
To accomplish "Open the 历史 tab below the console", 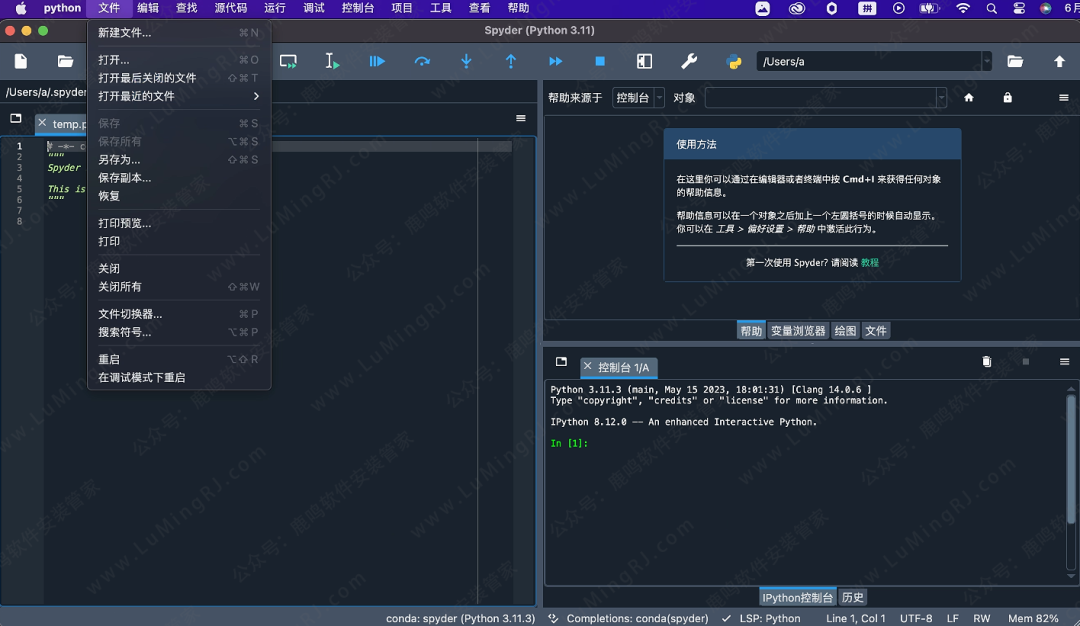I will 852,597.
